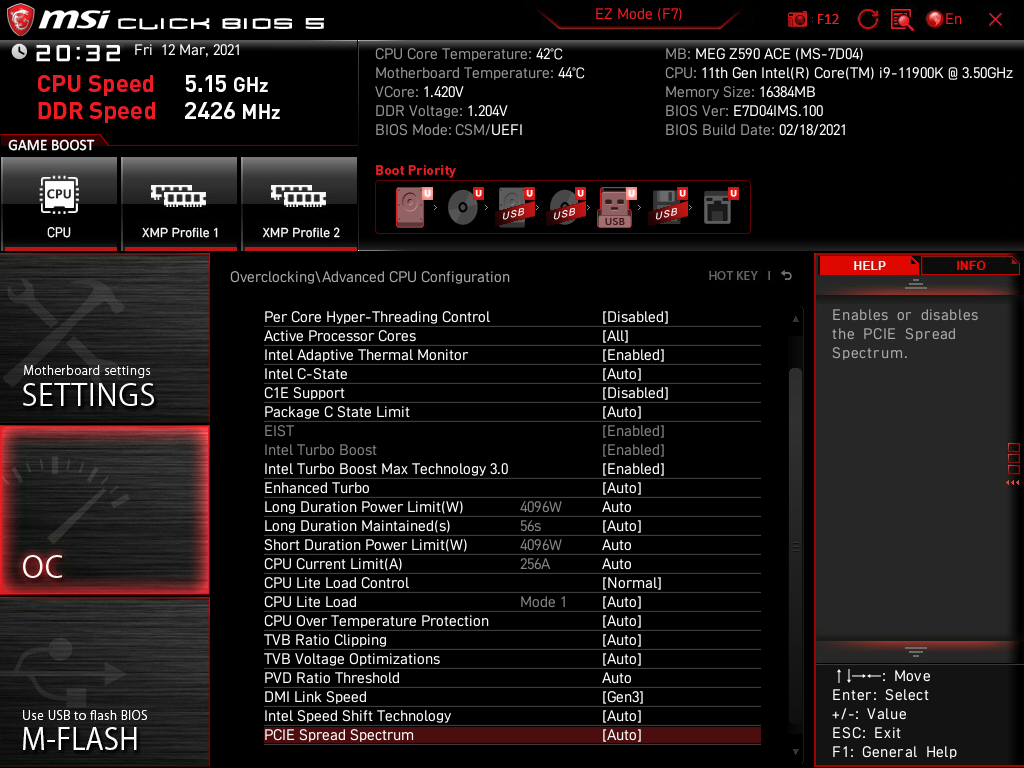Image resolution: width=1024 pixels, height=768 pixels.
Task: Enable CPU Game Boost
Action: [59, 204]
